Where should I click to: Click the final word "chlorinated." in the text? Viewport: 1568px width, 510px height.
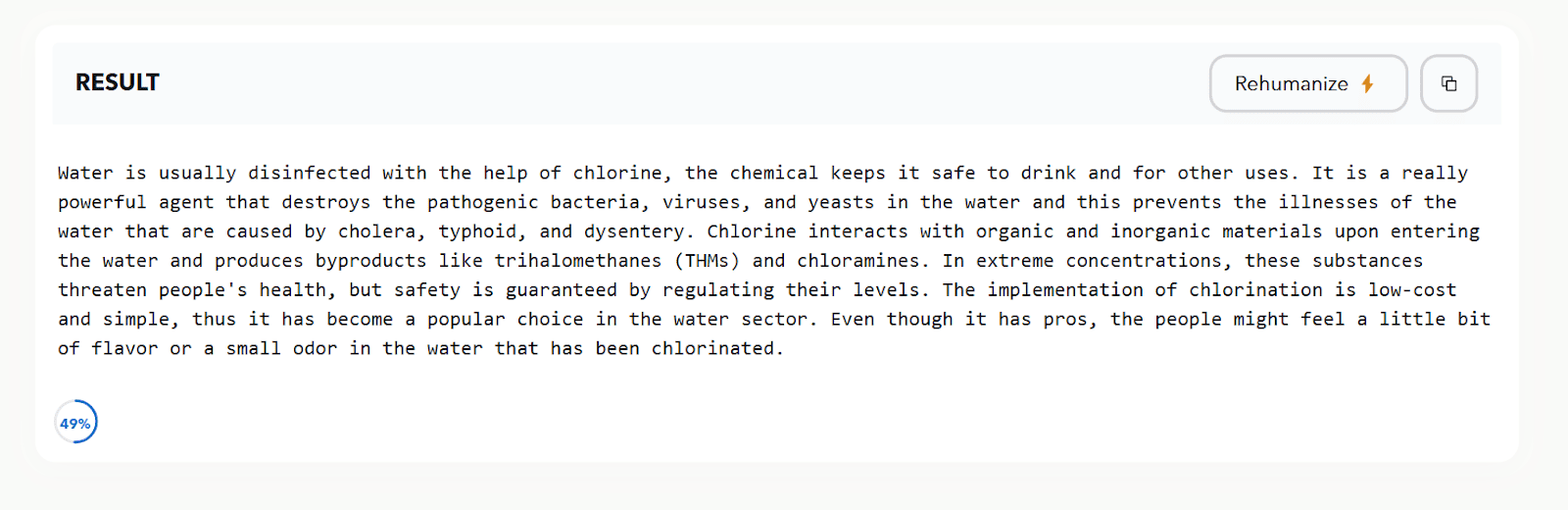pos(718,348)
